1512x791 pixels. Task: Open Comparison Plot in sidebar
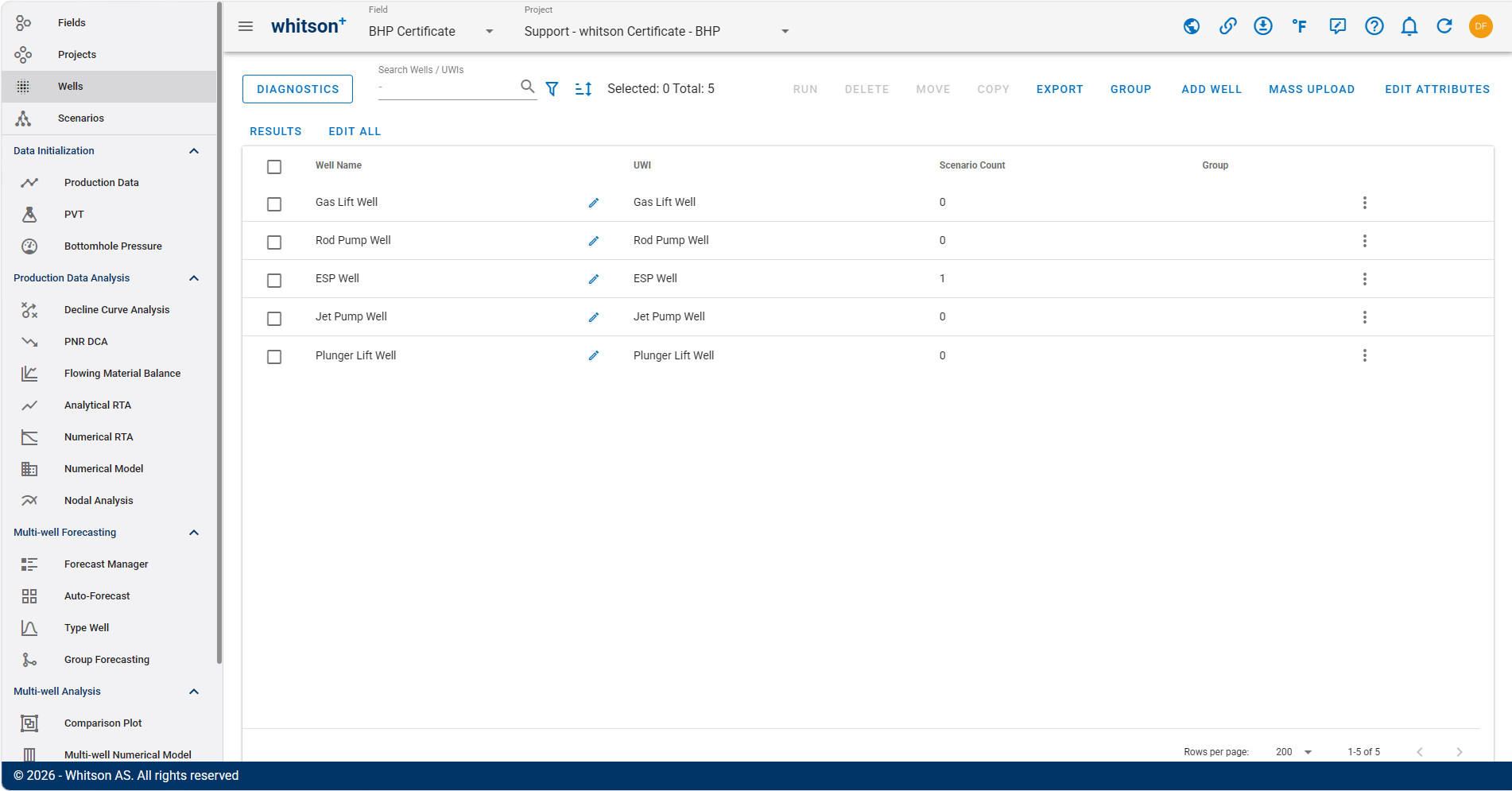click(109, 723)
